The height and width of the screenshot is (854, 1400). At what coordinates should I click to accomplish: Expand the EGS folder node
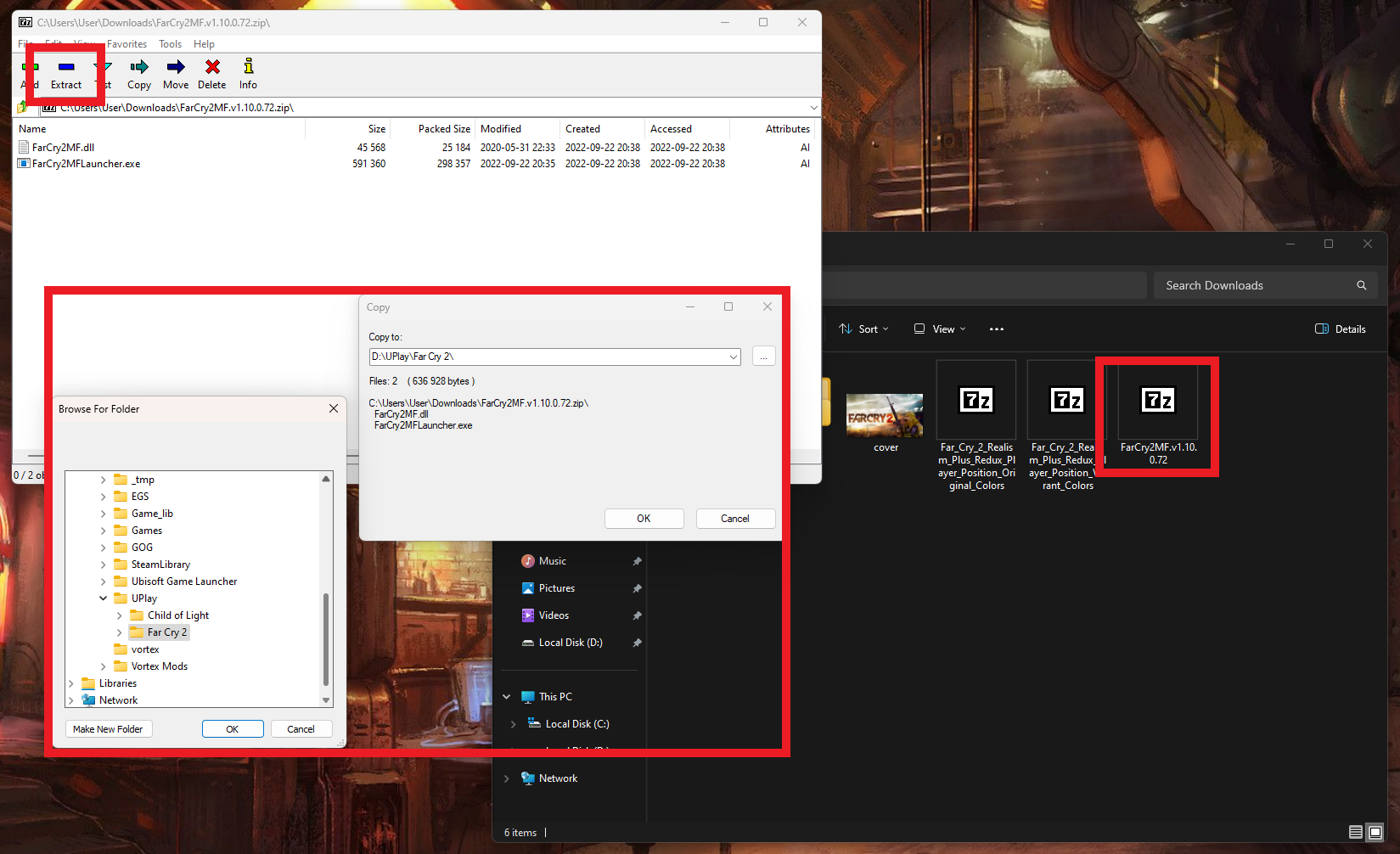104,497
